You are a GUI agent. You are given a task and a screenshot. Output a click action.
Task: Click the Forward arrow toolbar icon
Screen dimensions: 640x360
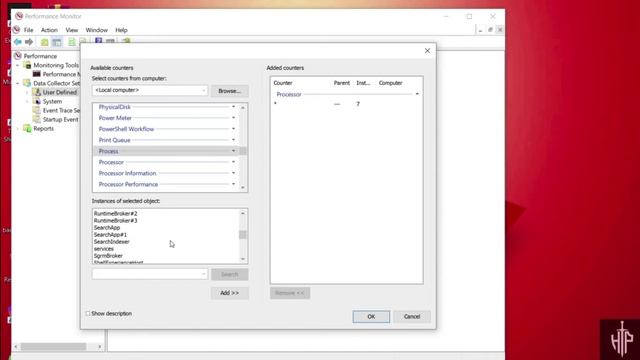click(29, 42)
